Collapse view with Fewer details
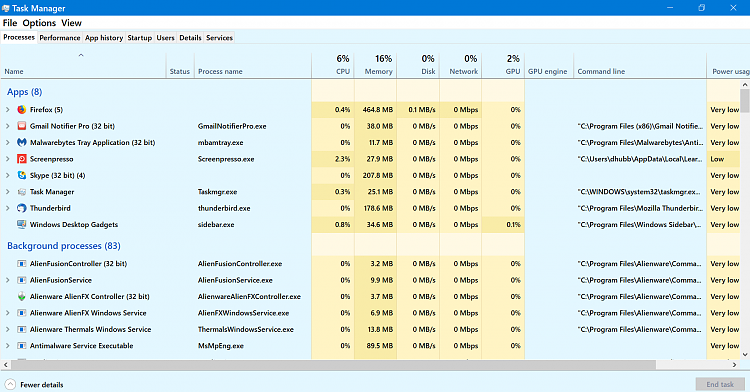750x392 pixels. 34,384
